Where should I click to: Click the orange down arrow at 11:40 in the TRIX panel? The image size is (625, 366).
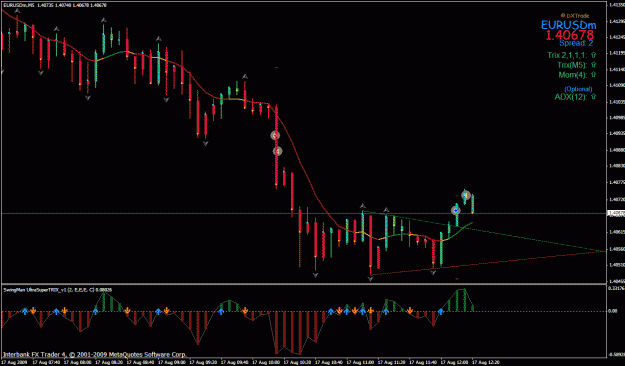pyautogui.click(x=410, y=311)
